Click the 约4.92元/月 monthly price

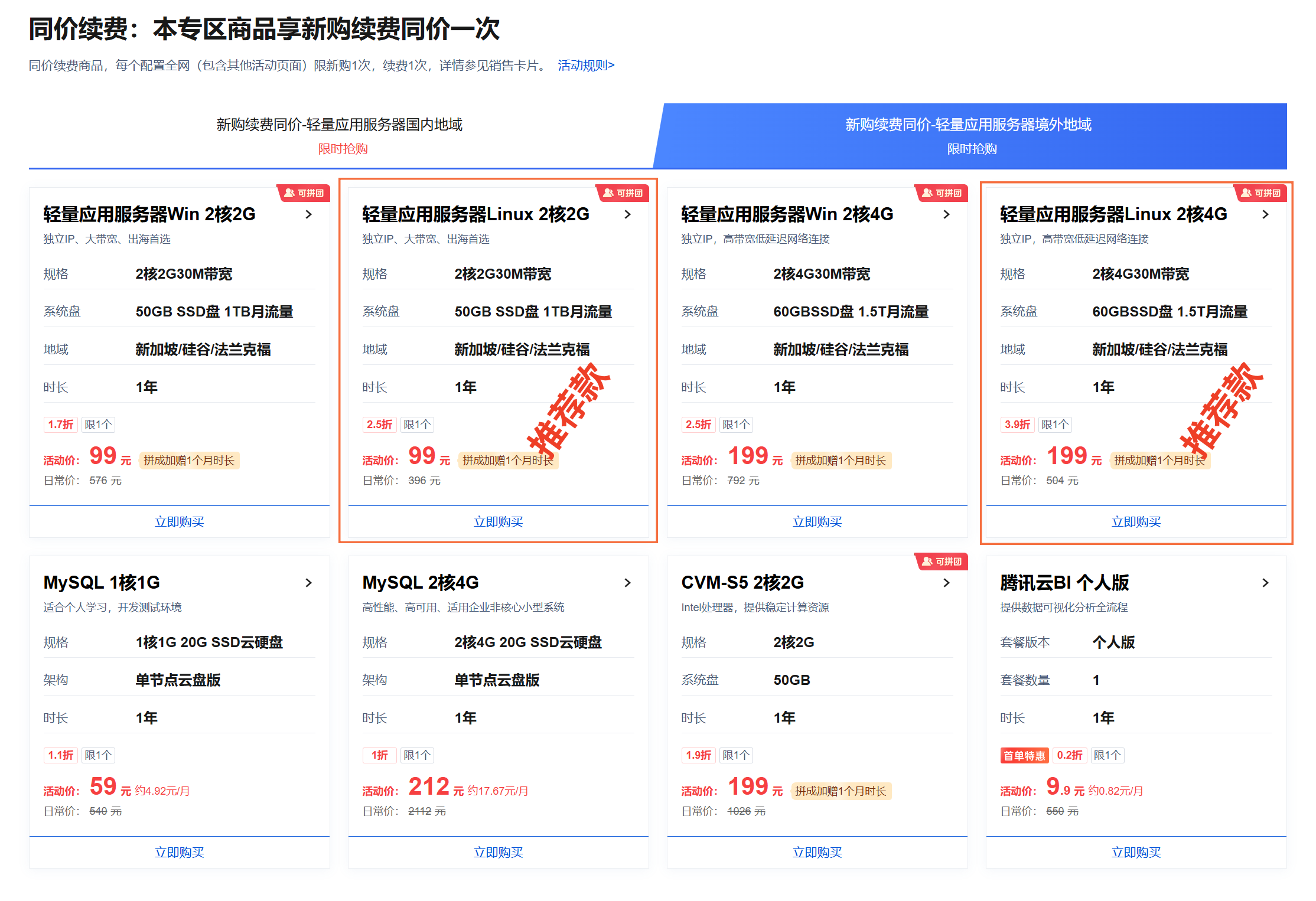162,791
